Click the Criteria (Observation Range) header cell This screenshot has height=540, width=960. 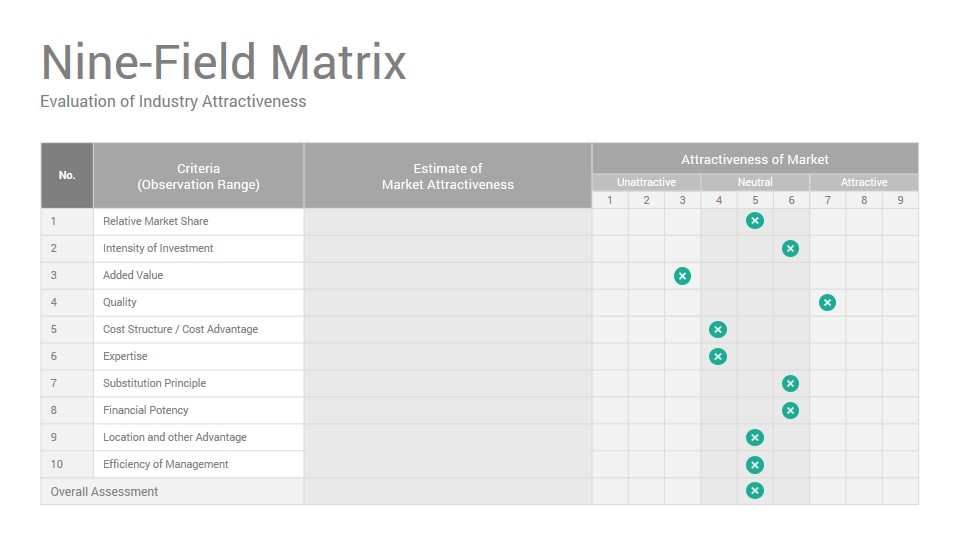coord(198,176)
